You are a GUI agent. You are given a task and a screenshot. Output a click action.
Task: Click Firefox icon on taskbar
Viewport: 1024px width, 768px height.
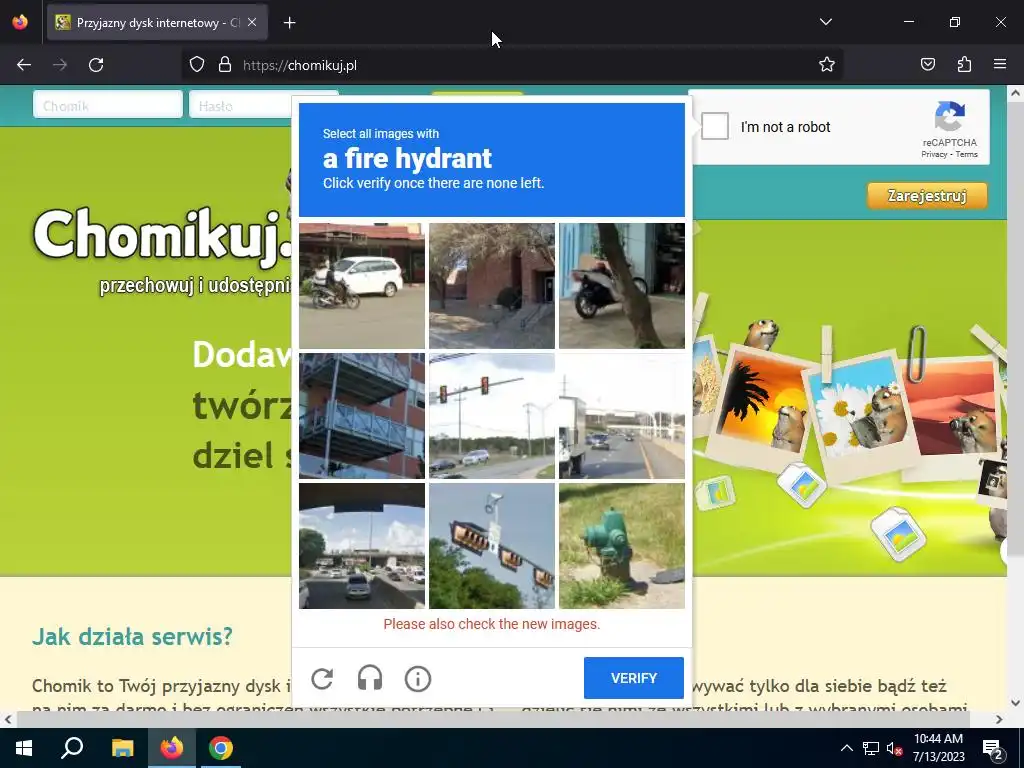click(x=172, y=748)
